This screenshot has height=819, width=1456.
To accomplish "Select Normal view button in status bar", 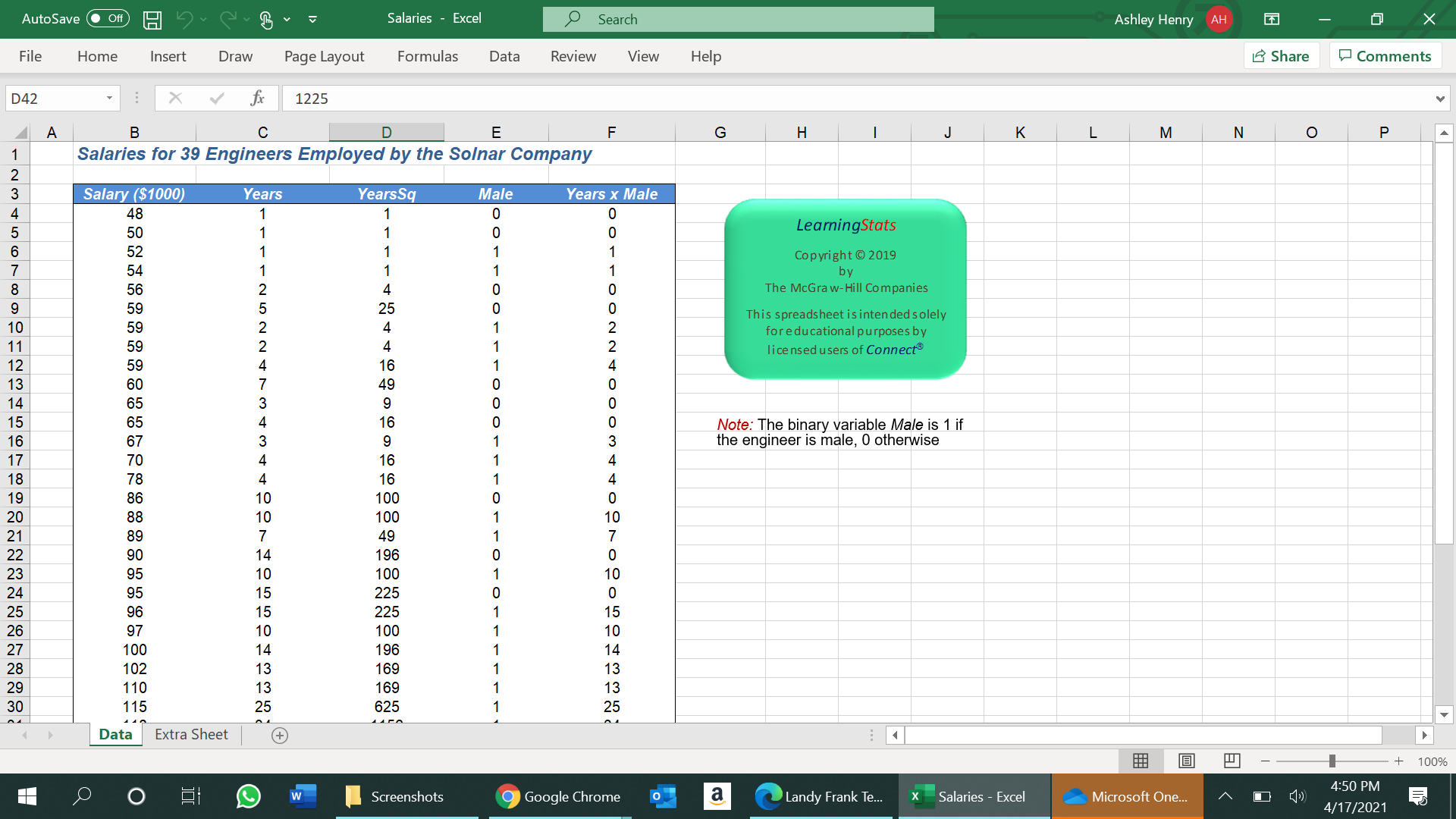I will 1141,761.
